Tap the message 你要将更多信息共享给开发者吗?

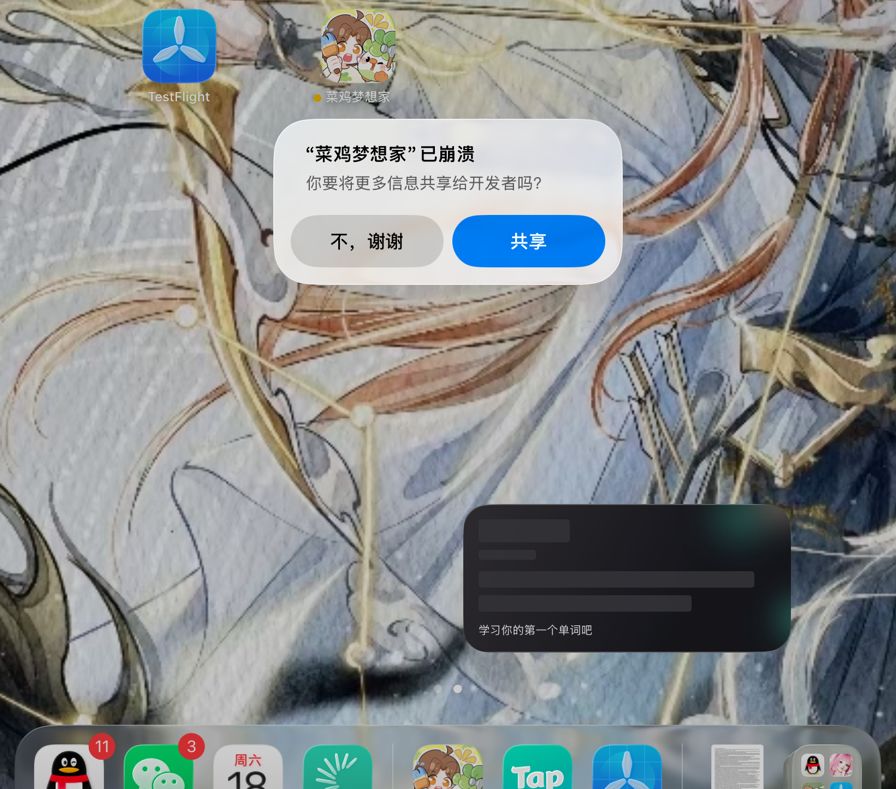click(x=423, y=183)
